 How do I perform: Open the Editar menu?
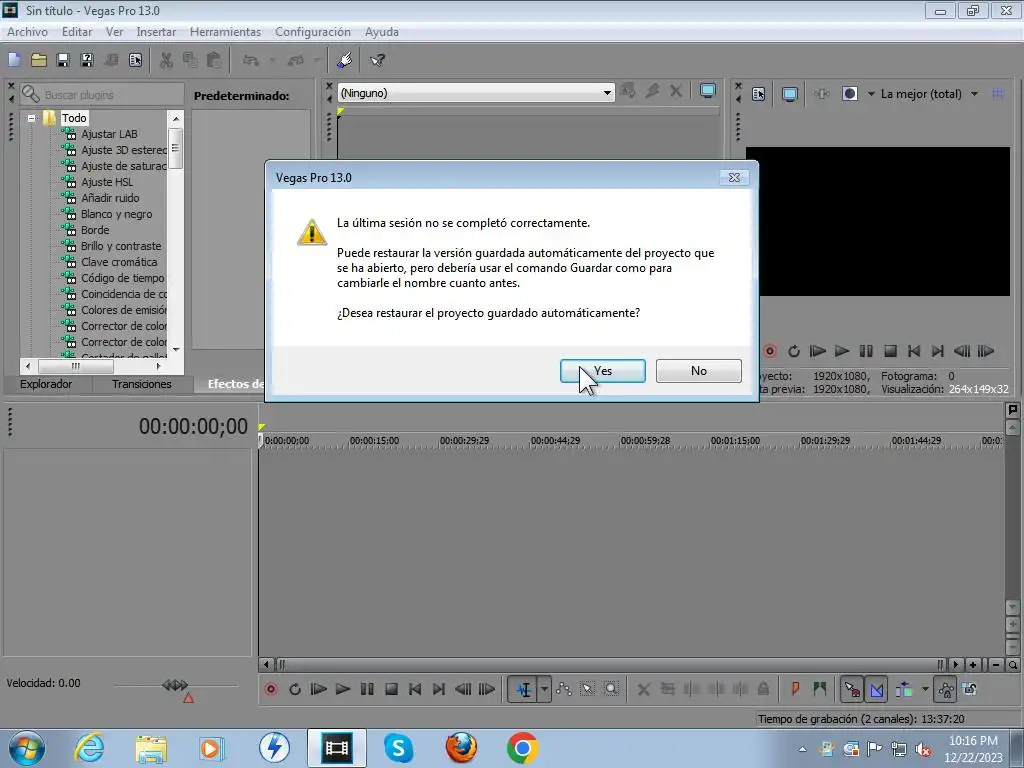[x=76, y=32]
